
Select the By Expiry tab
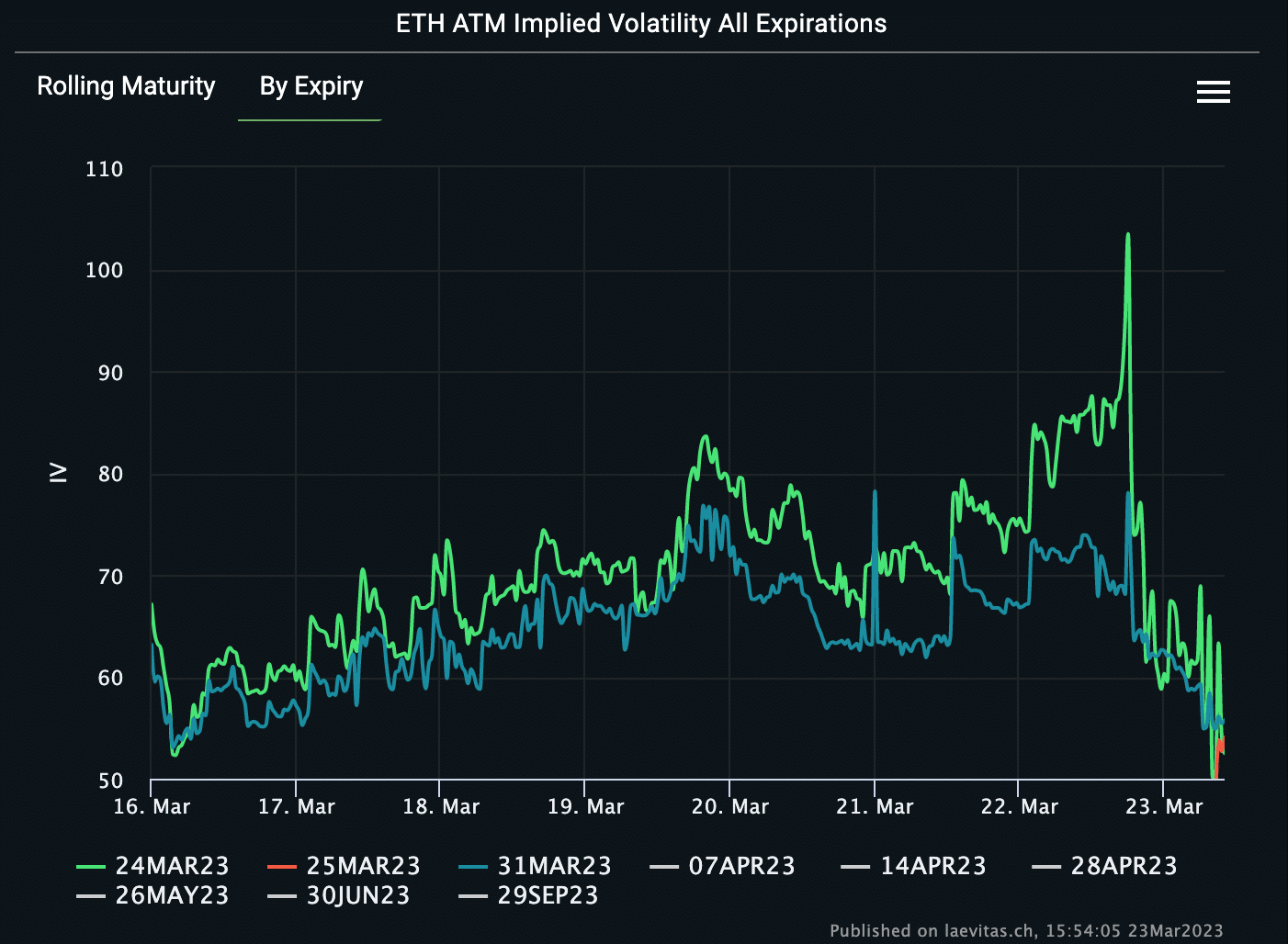click(x=310, y=85)
